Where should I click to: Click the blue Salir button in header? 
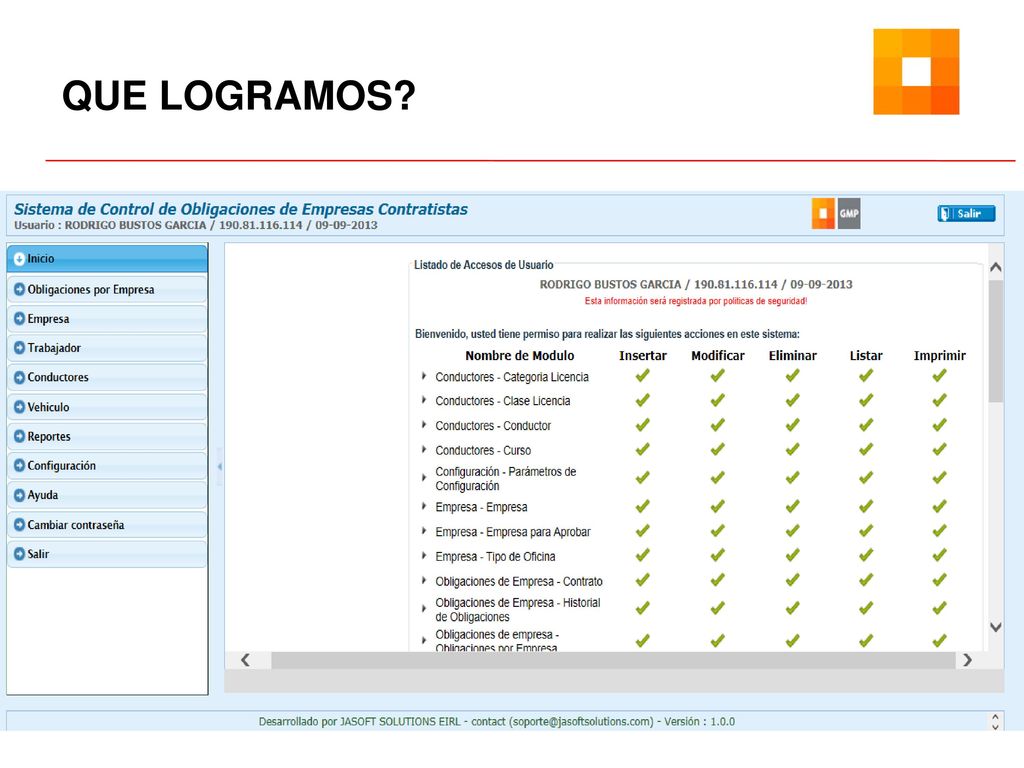point(966,214)
